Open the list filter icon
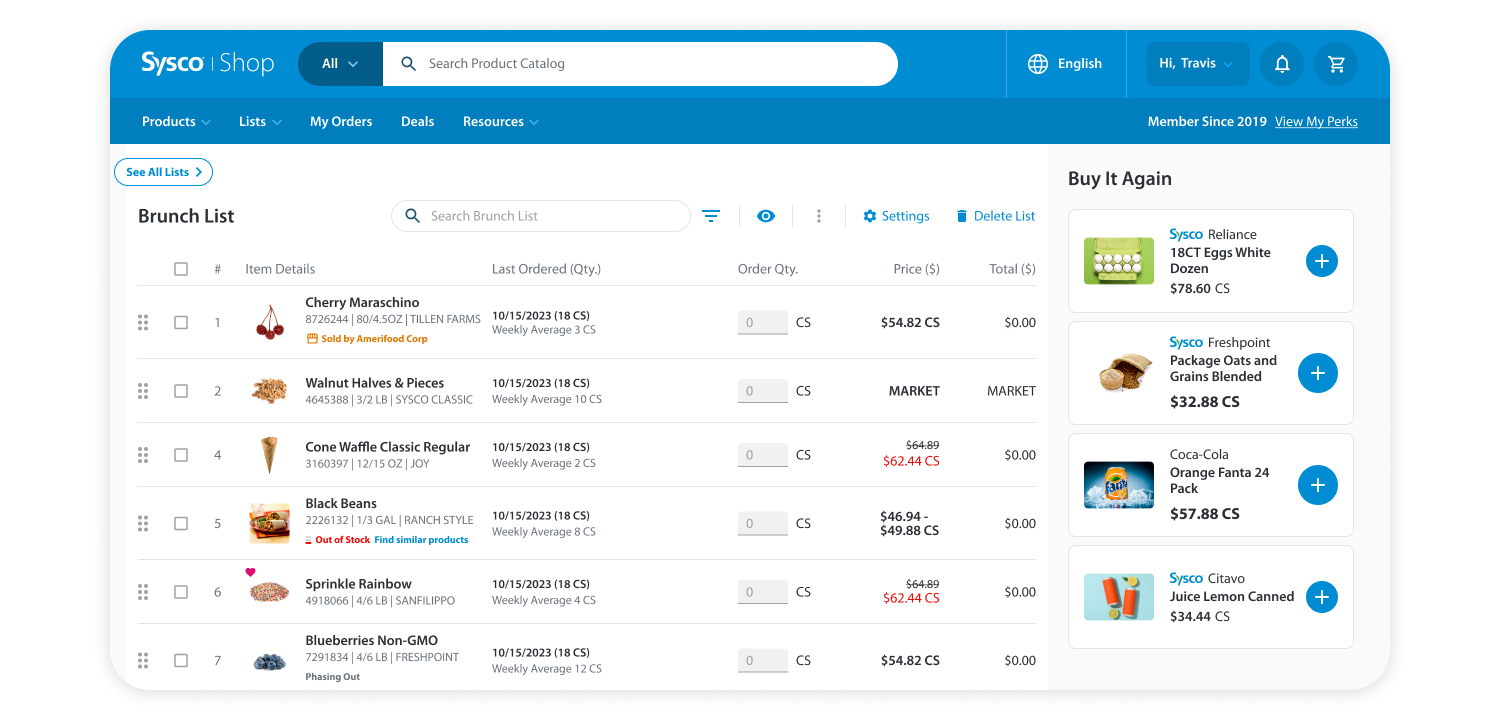Screen dimensions: 1500x720 [x=711, y=216]
